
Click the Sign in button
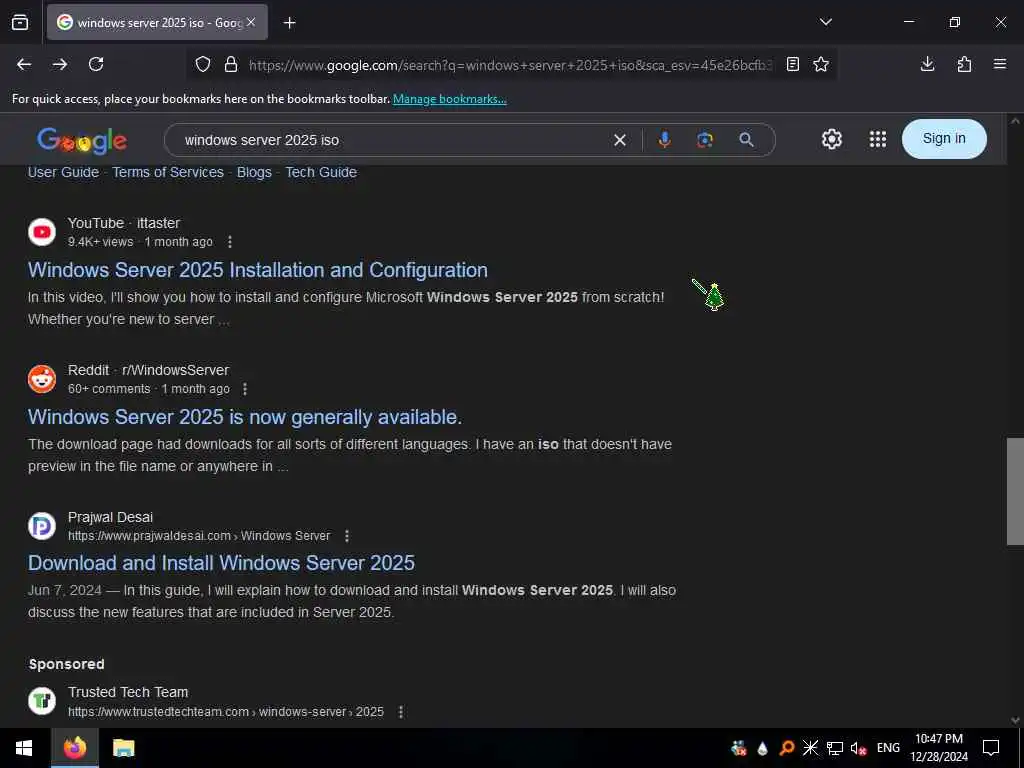pyautogui.click(x=944, y=138)
